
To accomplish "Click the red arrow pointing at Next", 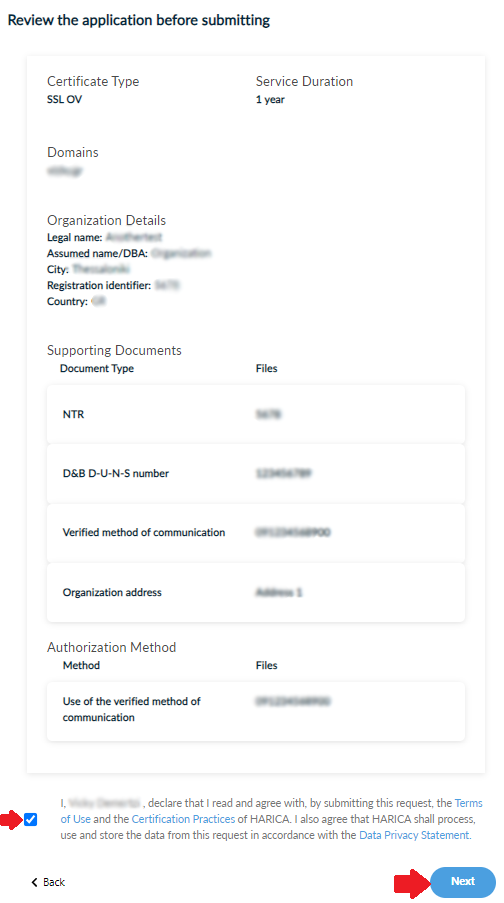I will point(411,882).
